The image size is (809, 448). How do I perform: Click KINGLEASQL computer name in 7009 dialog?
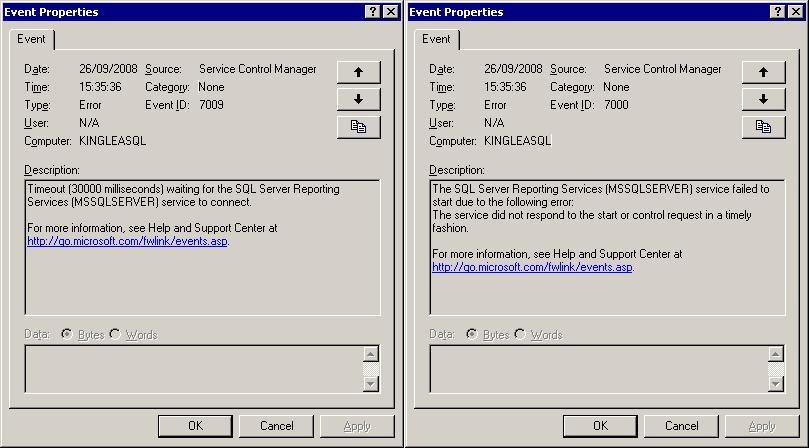pyautogui.click(x=112, y=141)
